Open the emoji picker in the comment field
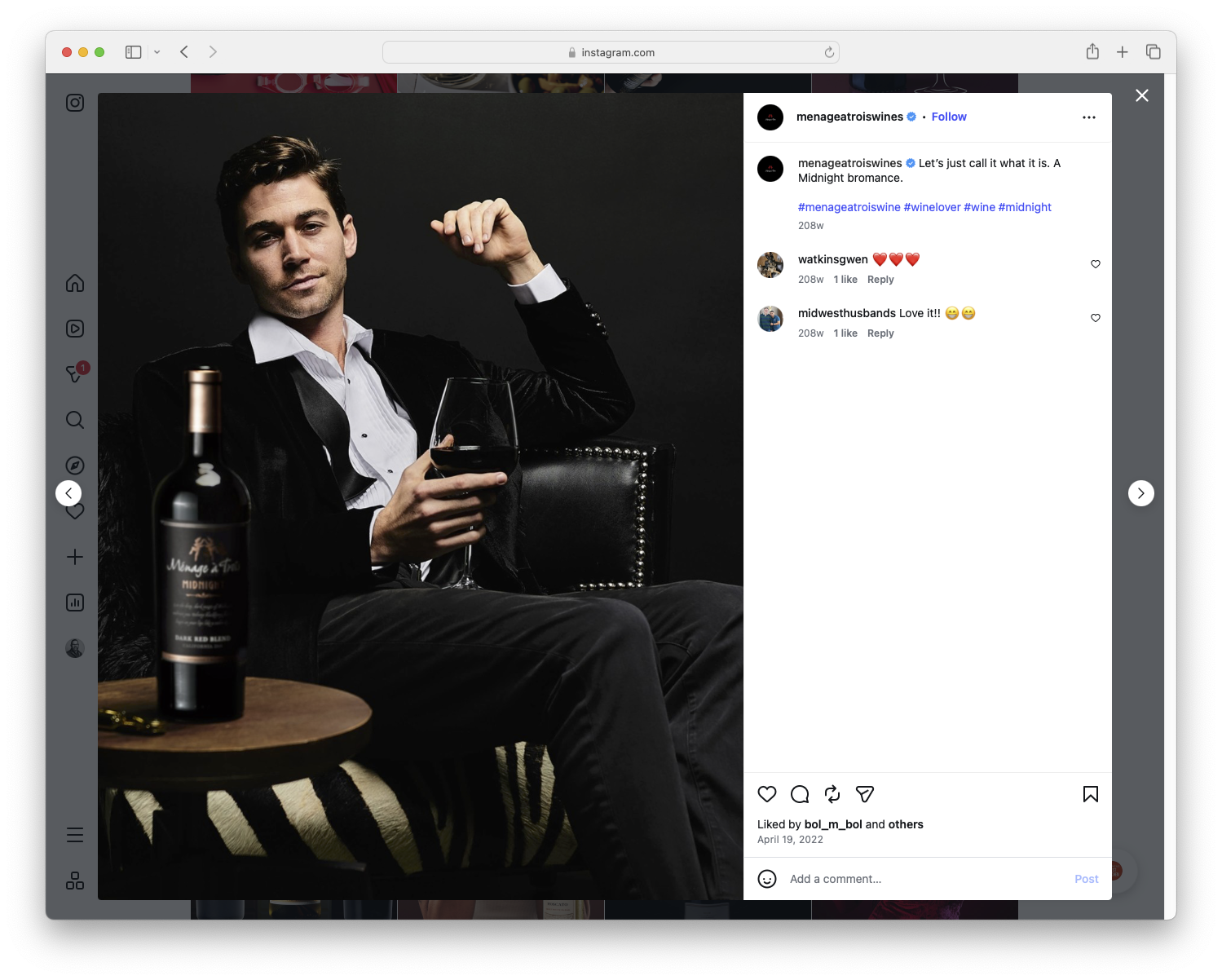The height and width of the screenshot is (980, 1222). click(767, 879)
